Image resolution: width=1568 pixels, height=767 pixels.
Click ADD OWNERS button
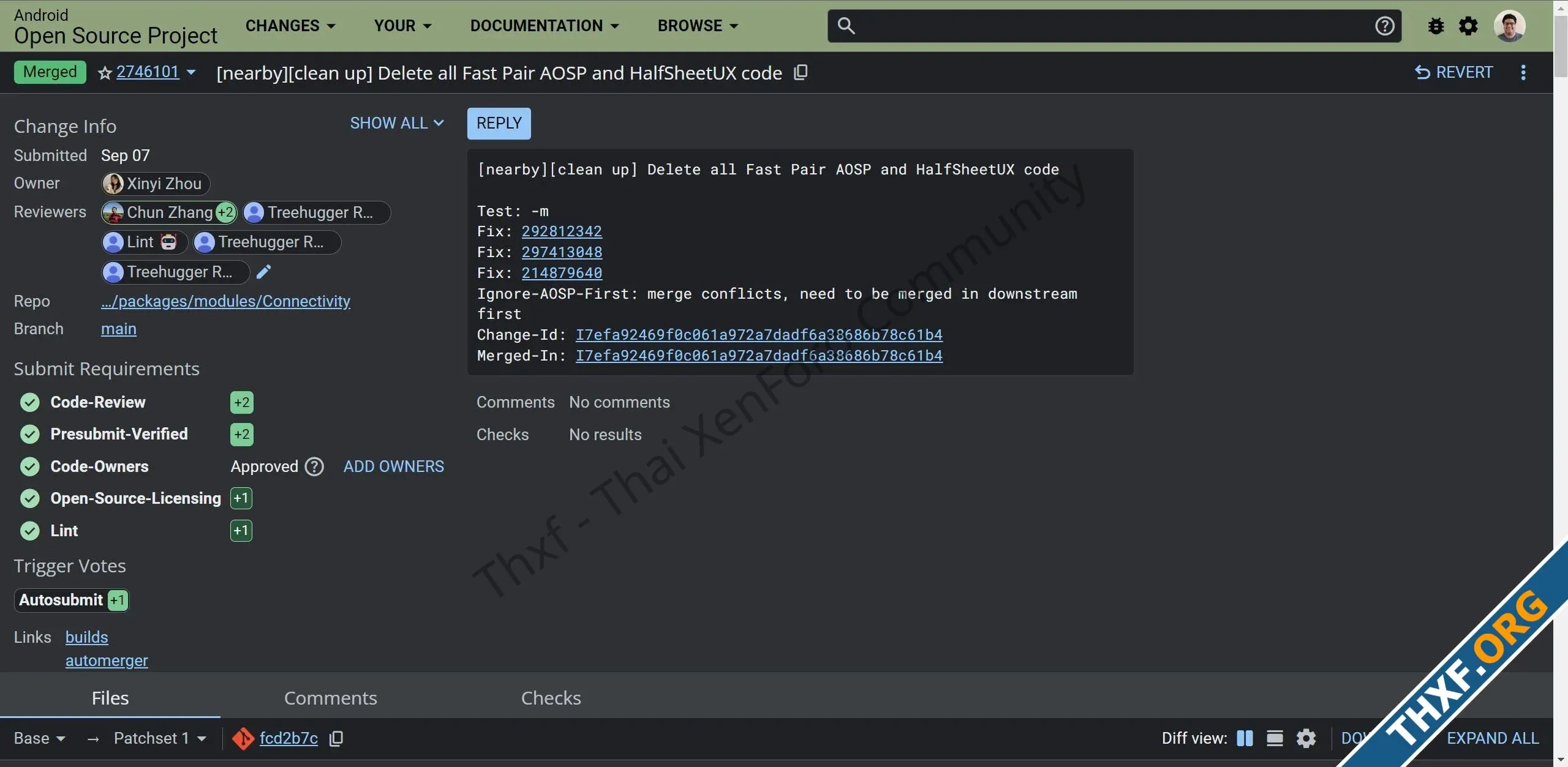tap(394, 466)
